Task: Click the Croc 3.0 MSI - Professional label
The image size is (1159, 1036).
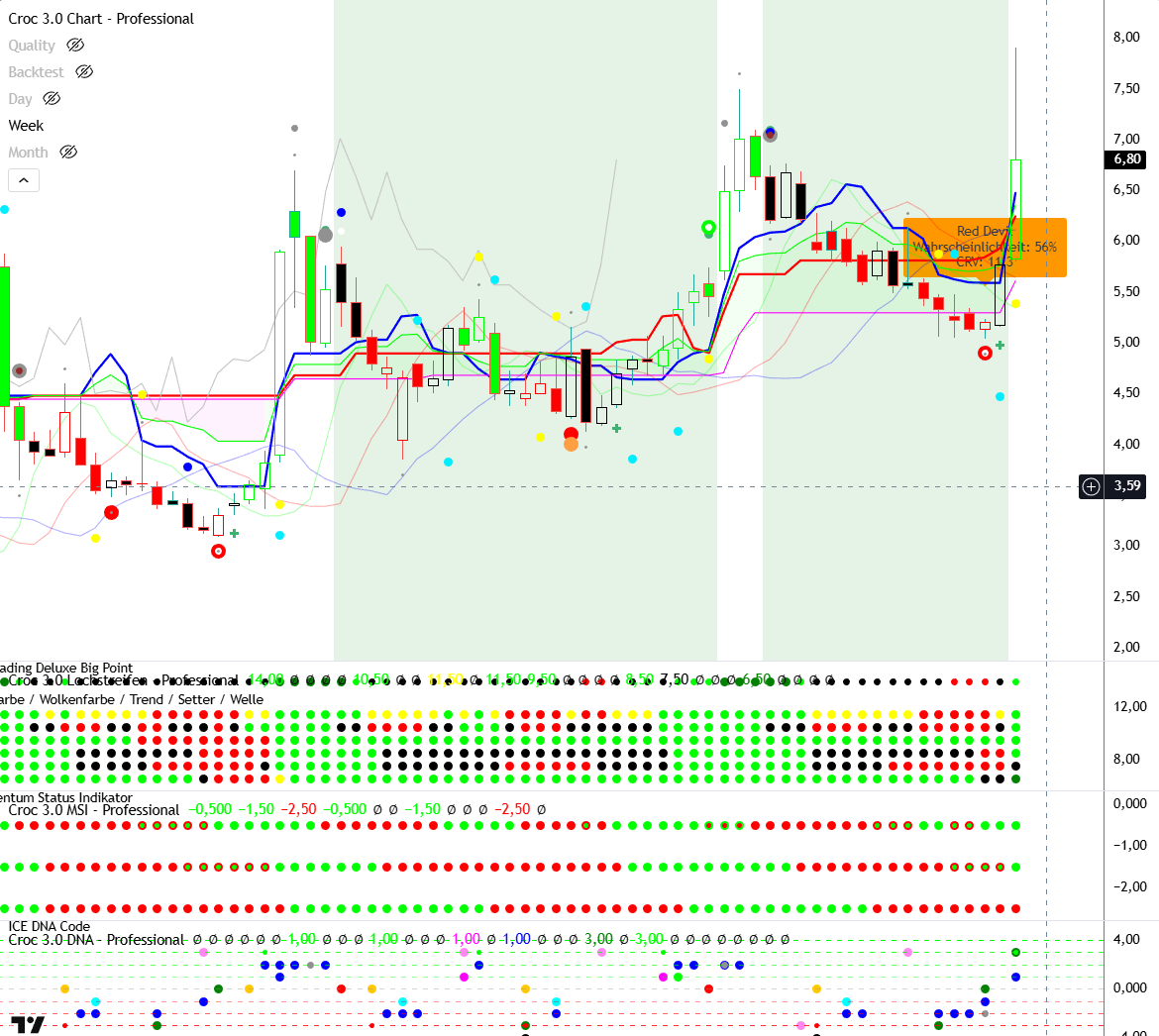Action: point(94,810)
